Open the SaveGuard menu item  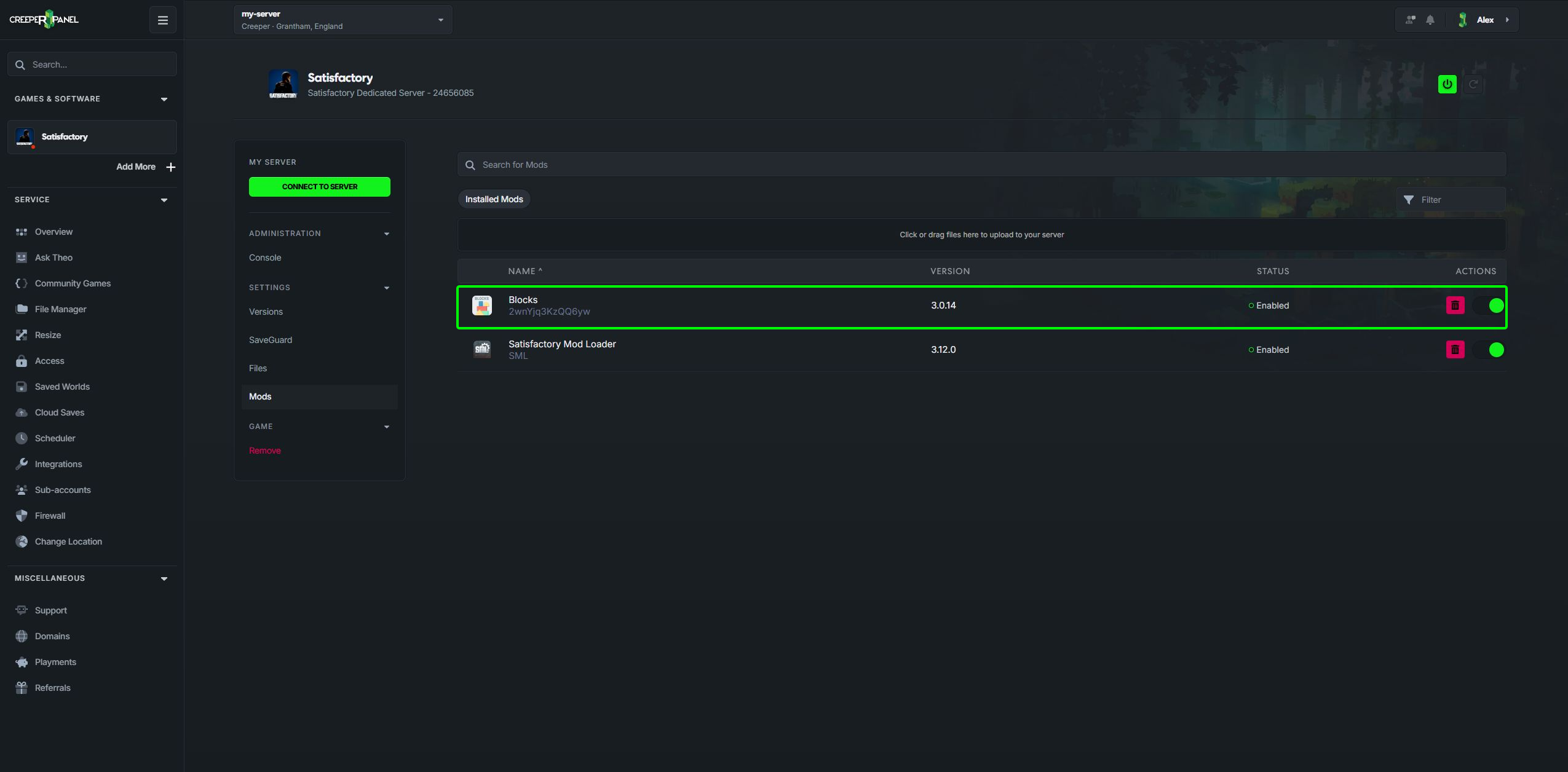click(271, 340)
